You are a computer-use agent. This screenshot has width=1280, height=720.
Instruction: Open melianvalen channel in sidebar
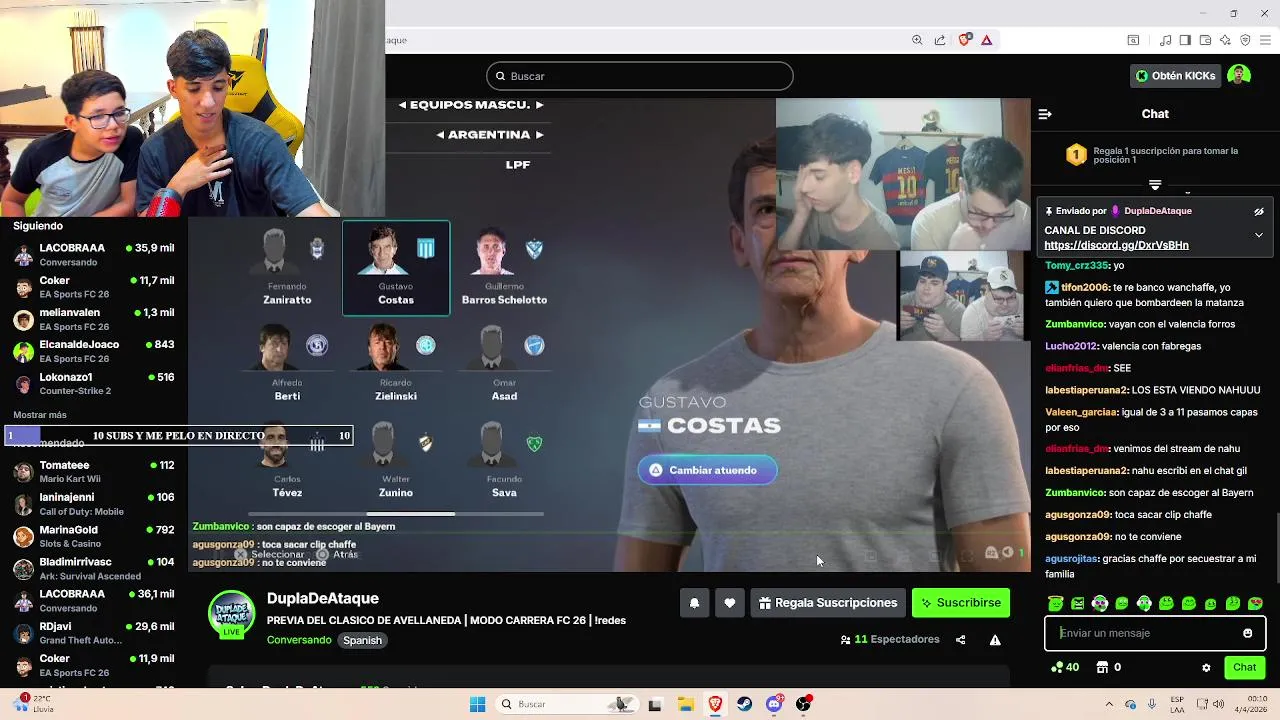point(94,319)
